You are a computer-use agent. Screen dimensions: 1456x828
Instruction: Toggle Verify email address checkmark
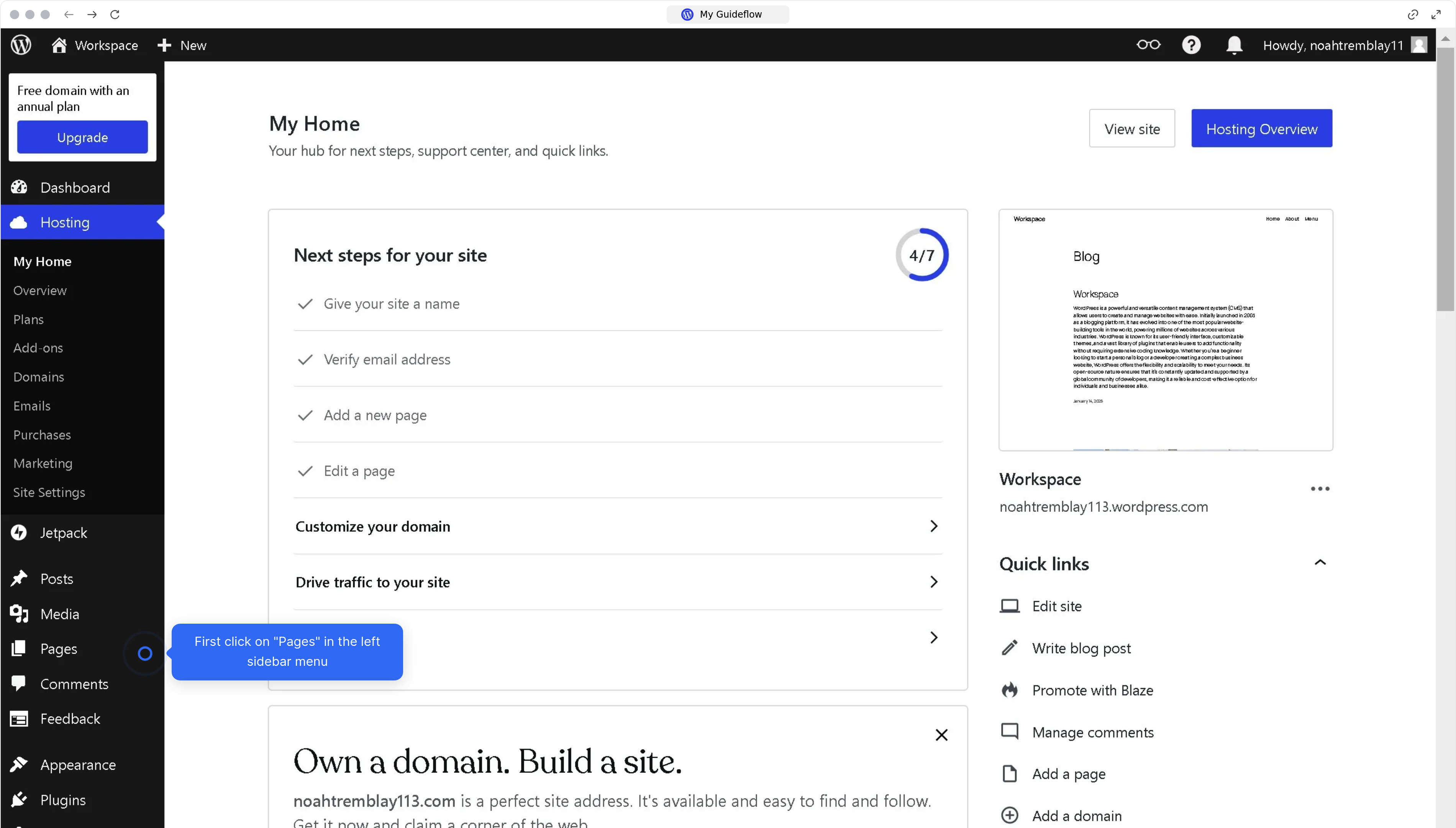305,360
